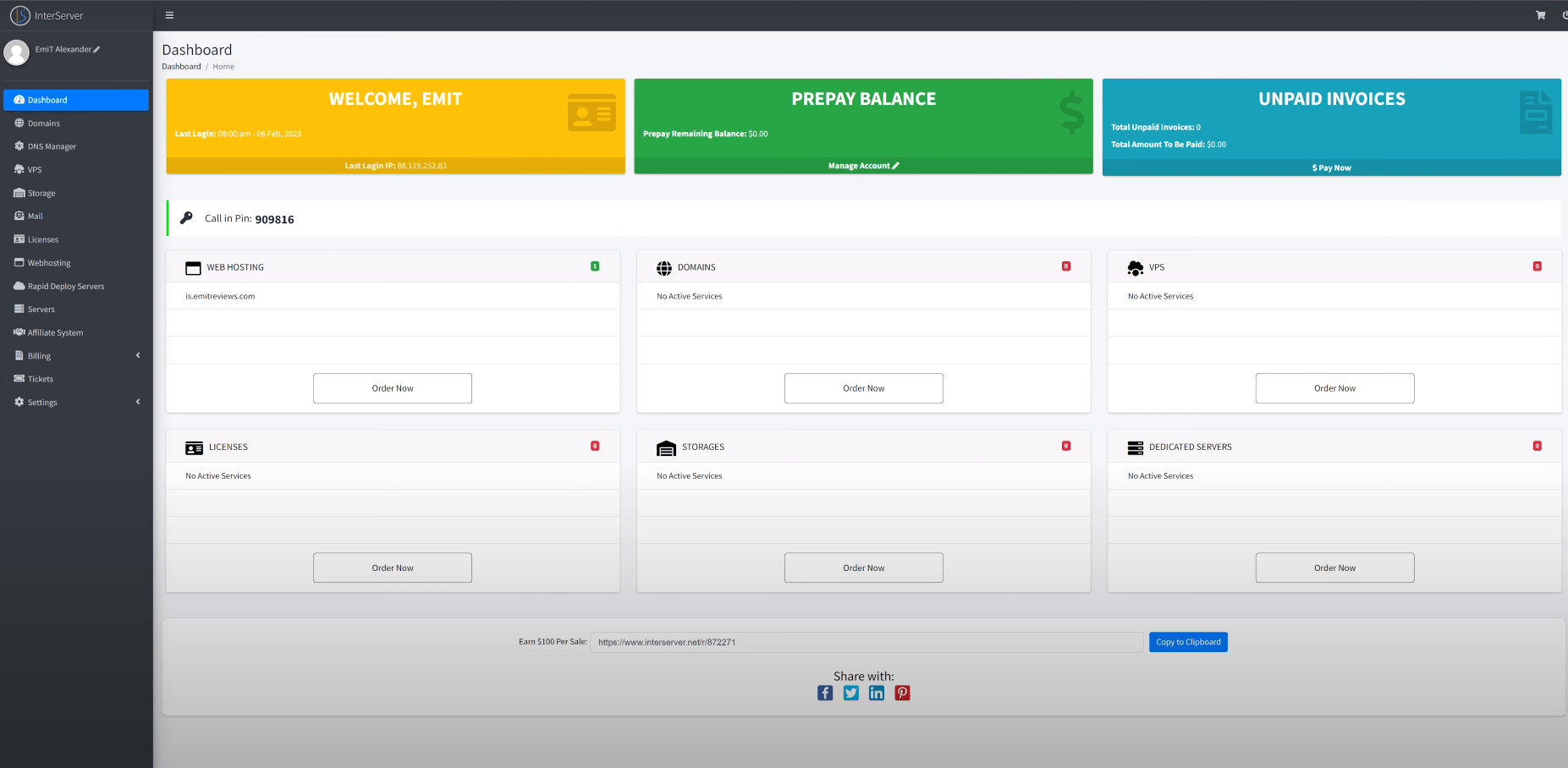Edit profile pencil next to EmiT Alexander
The image size is (1568, 768).
(96, 50)
